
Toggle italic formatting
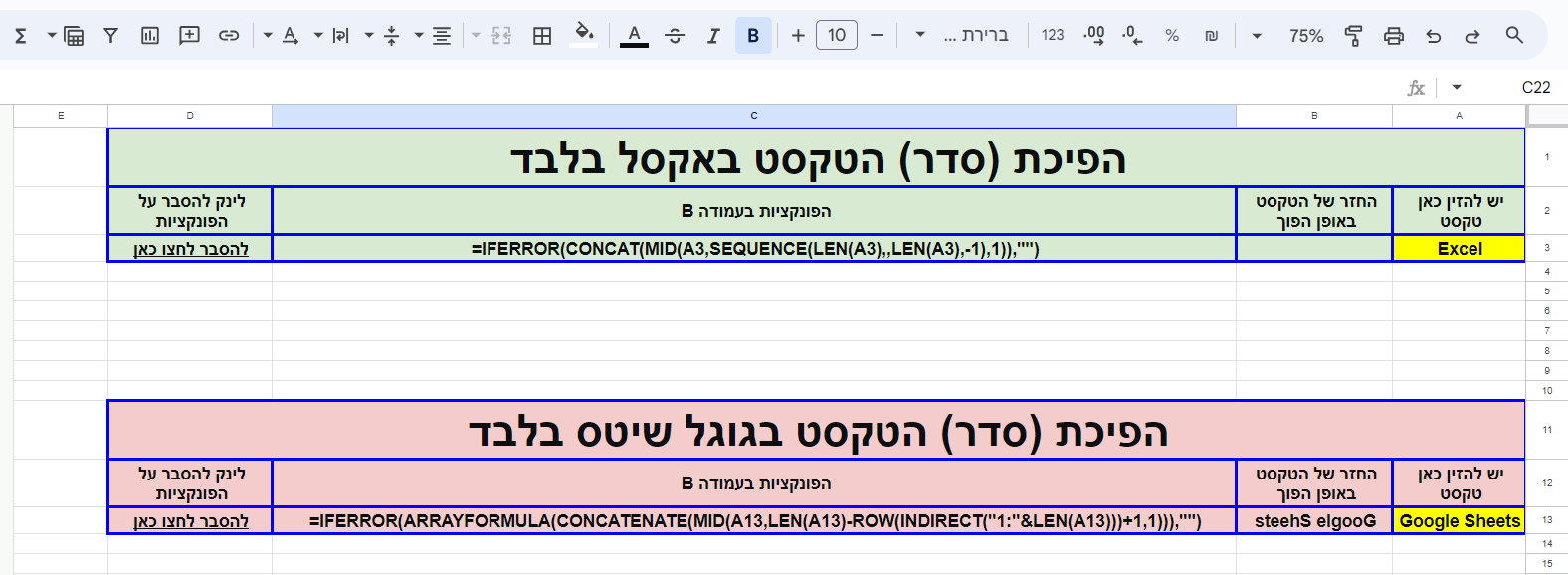[x=713, y=36]
